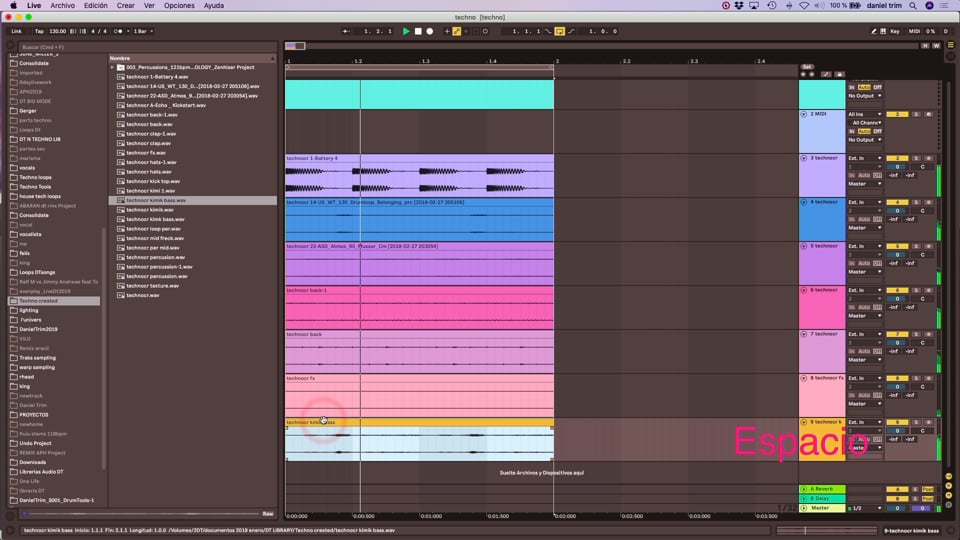Click the unfold track icon on 3 technocr
Screen dimensions: 960x540
804,158
